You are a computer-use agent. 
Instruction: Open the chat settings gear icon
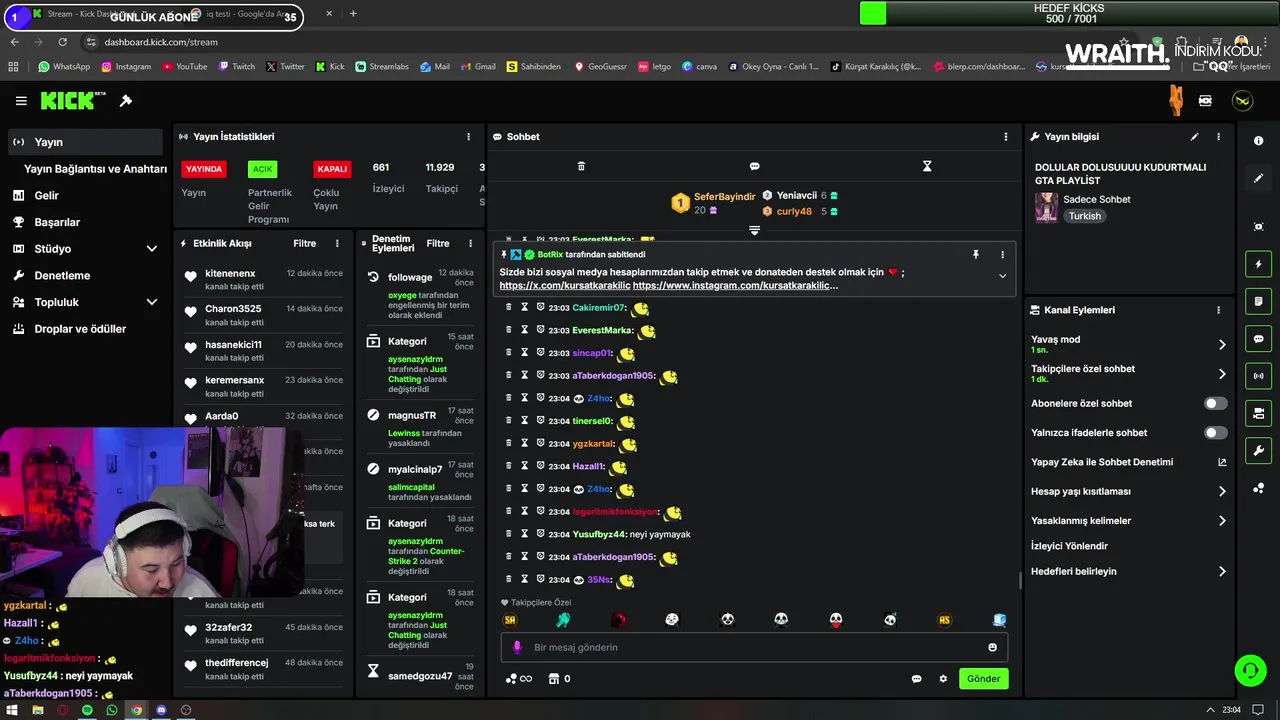[943, 679]
